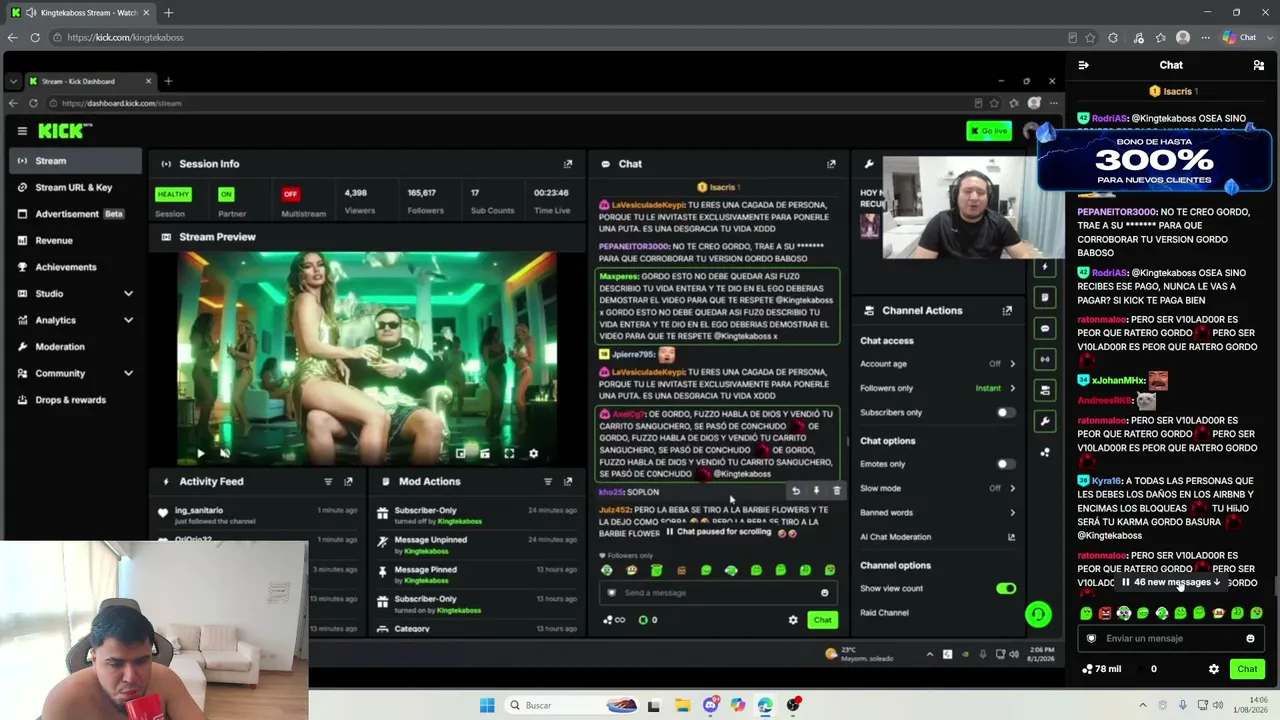Viewport: 1280px width, 720px height.
Task: Jump to the 46 new messages
Action: tap(1170, 582)
